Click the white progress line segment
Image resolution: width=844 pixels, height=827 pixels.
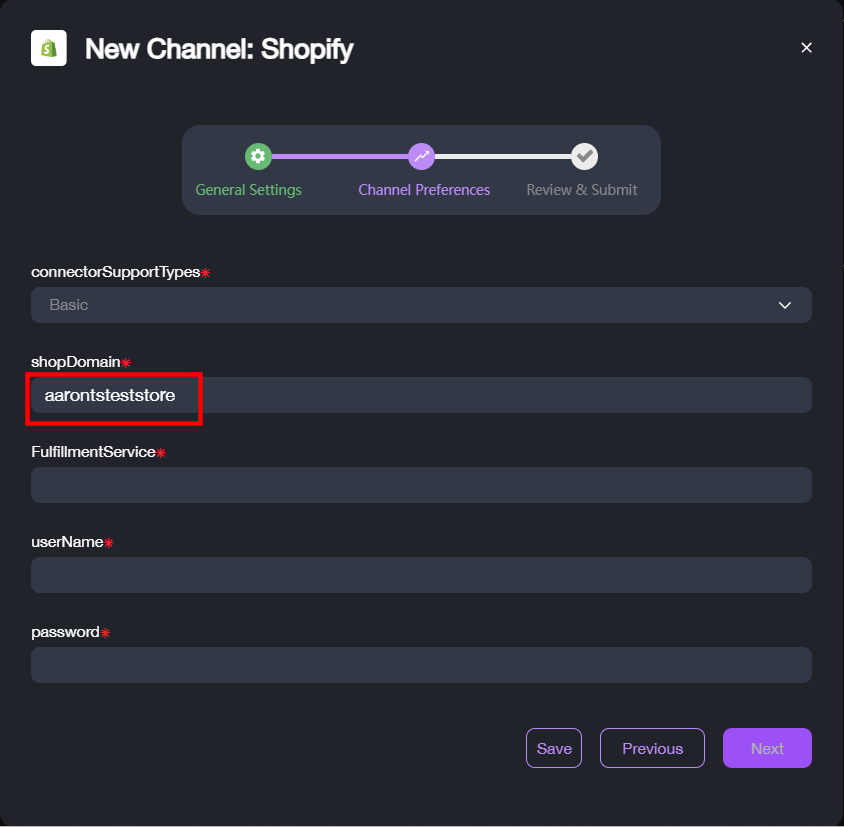tap(503, 157)
